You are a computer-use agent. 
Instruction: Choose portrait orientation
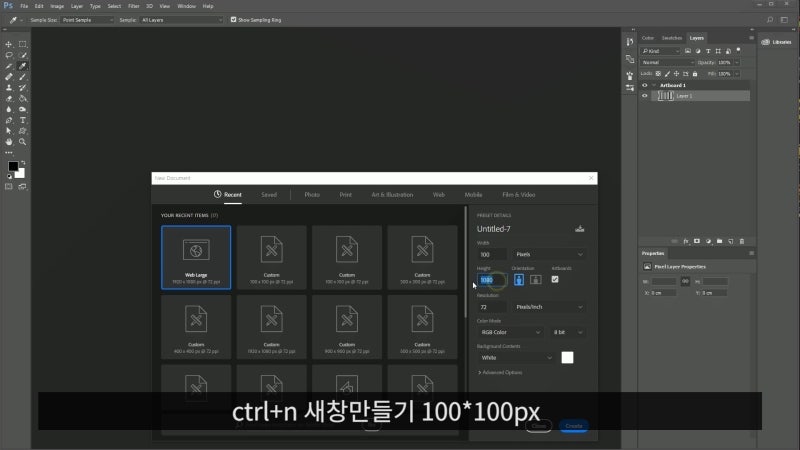[519, 280]
